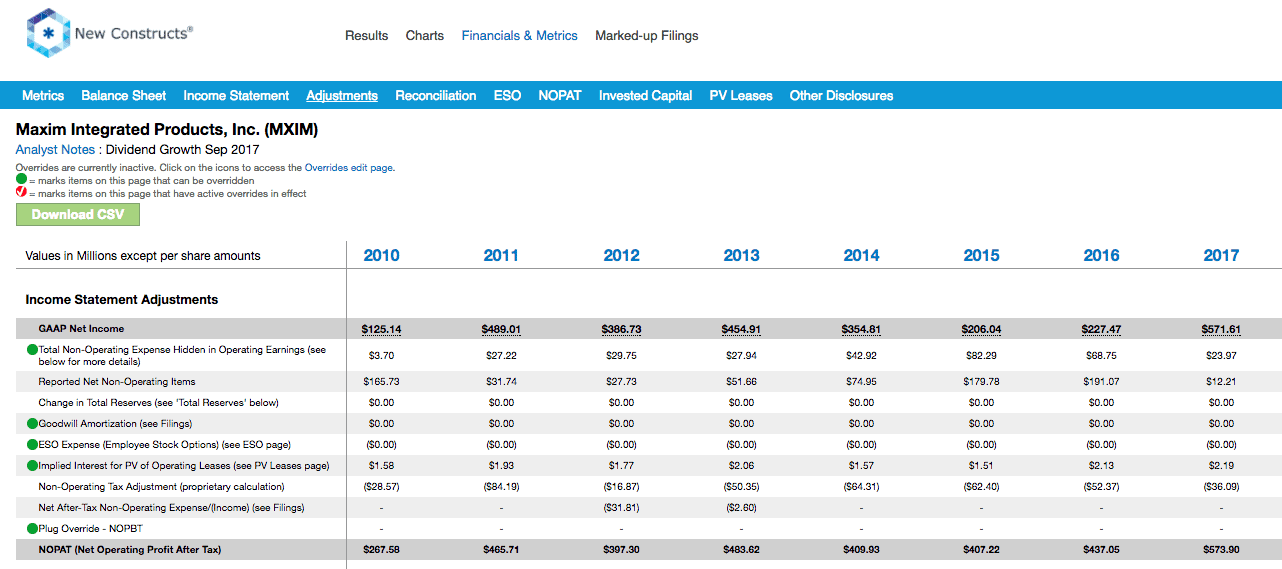Switch to the Income Statement tab
The image size is (1282, 569).
pos(236,96)
